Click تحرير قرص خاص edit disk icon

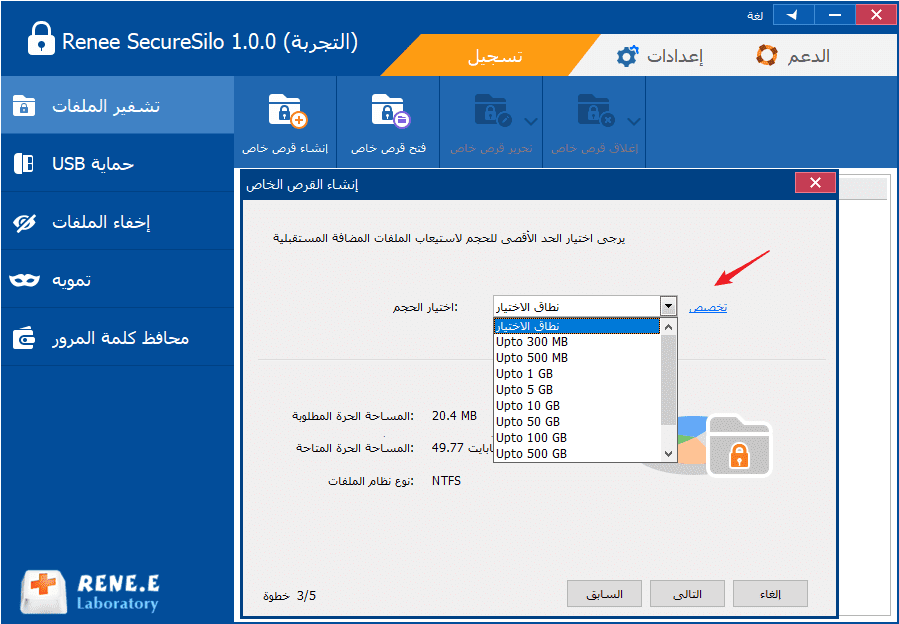coord(493,111)
